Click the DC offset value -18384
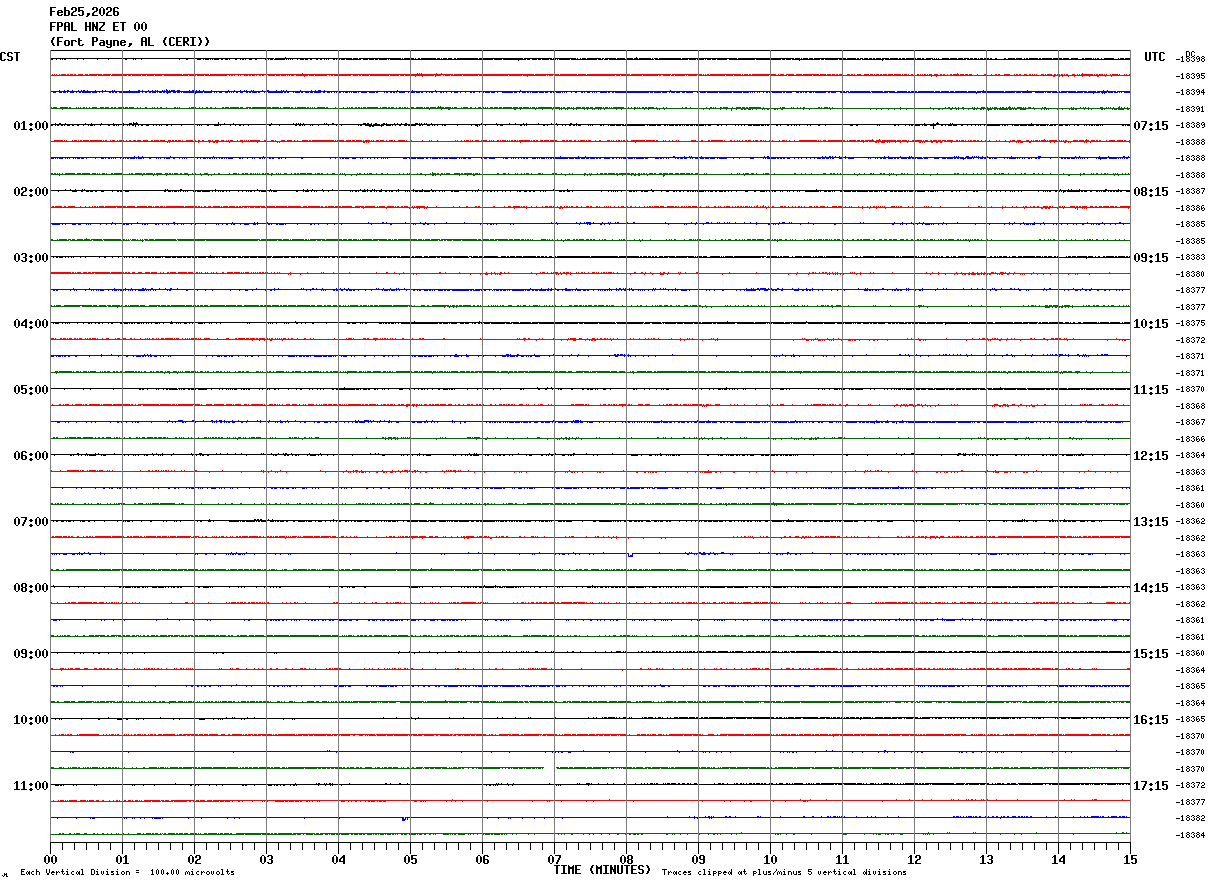The height and width of the screenshot is (886, 1210). (1191, 835)
